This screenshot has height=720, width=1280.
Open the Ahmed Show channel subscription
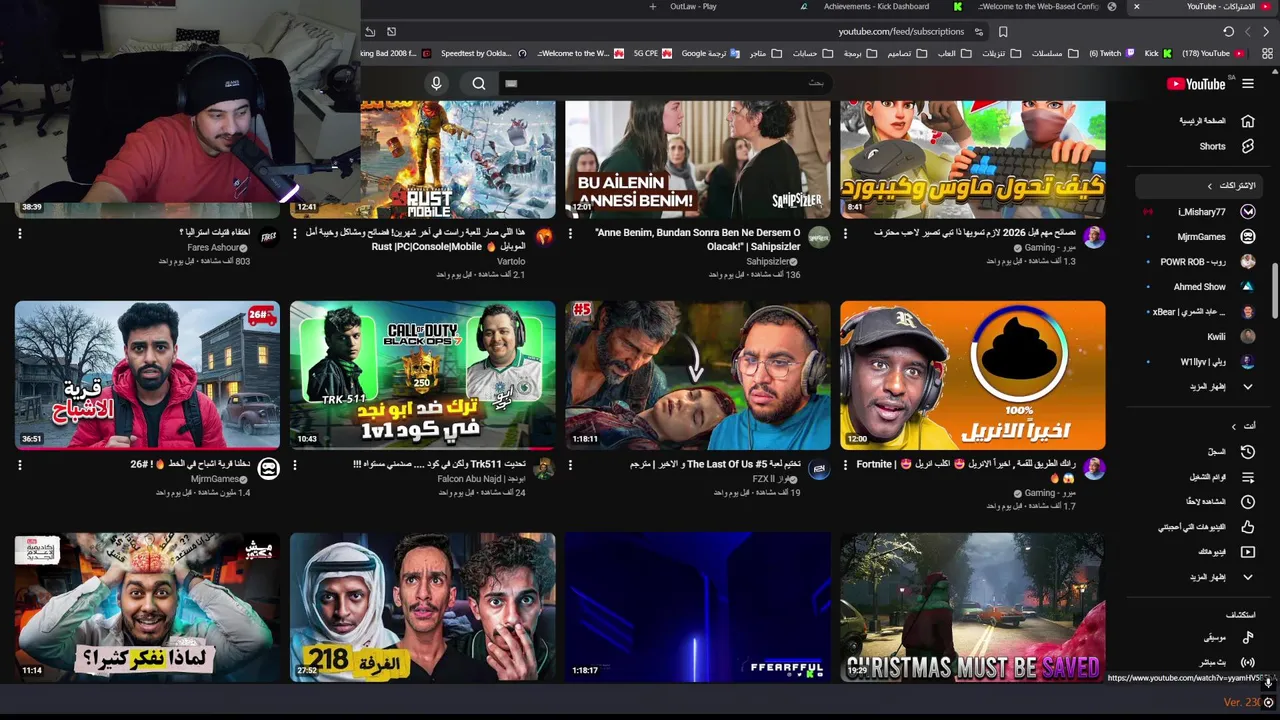click(1200, 287)
